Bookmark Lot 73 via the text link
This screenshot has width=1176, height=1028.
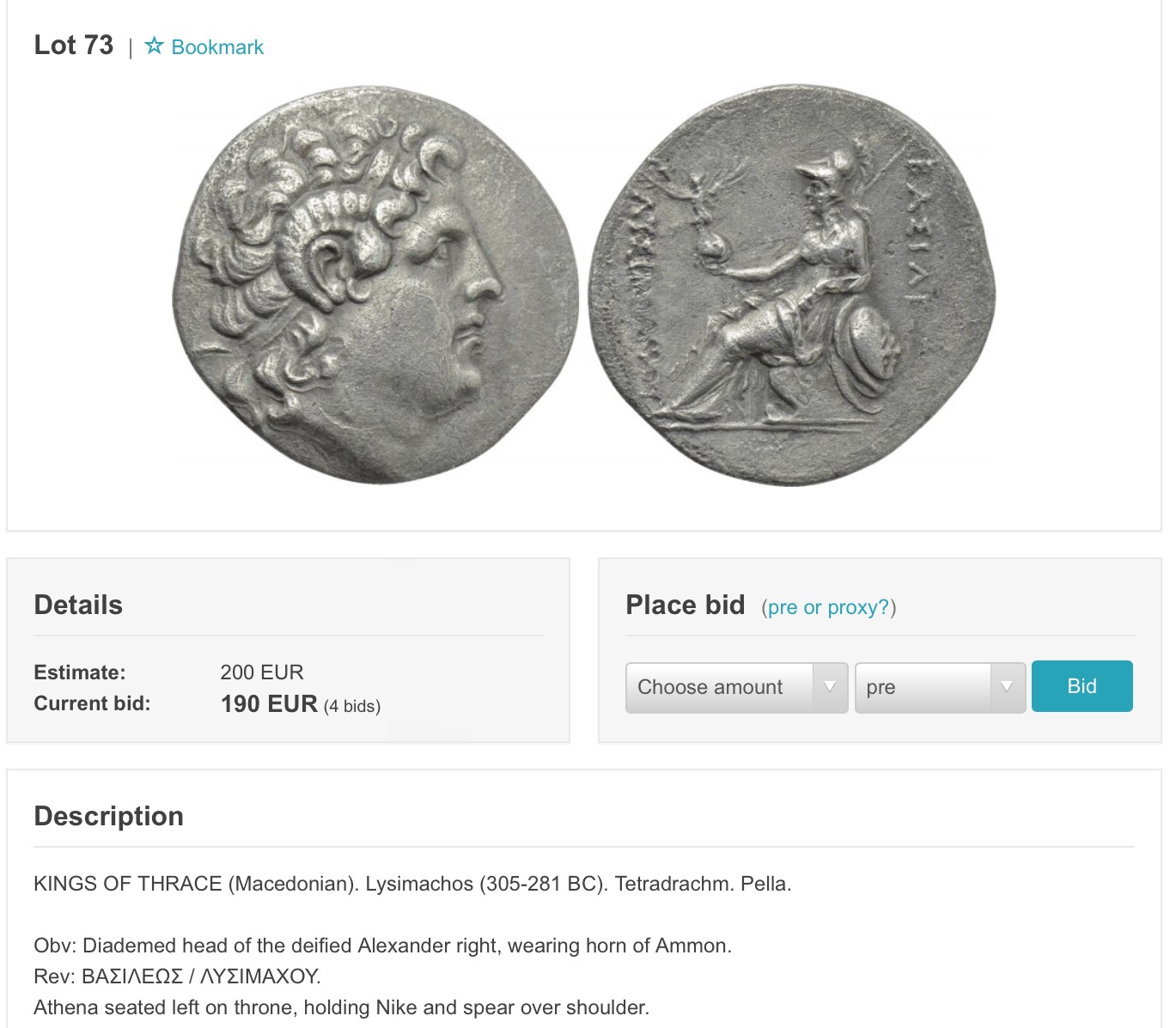tap(217, 47)
